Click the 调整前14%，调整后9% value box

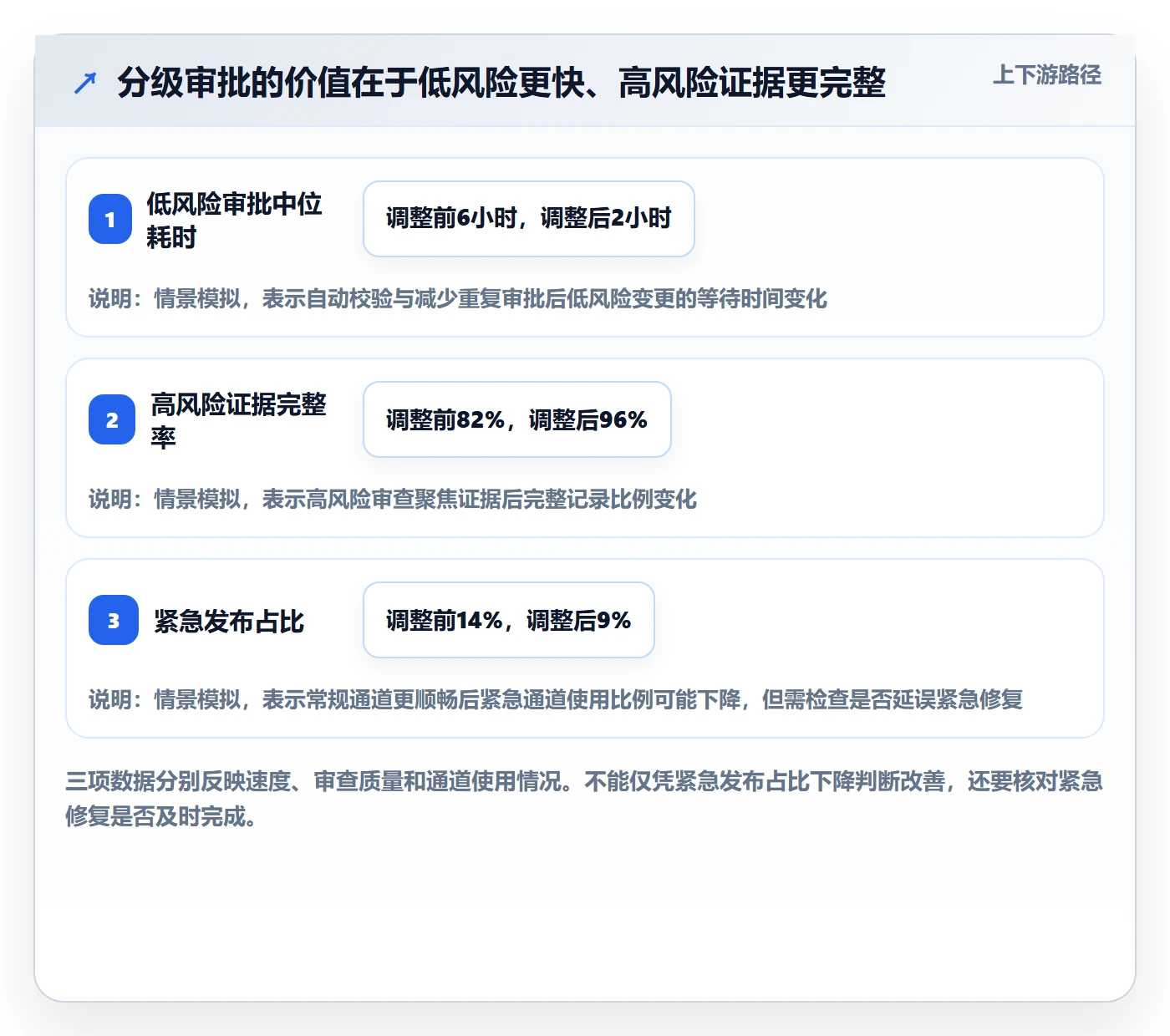tap(509, 620)
